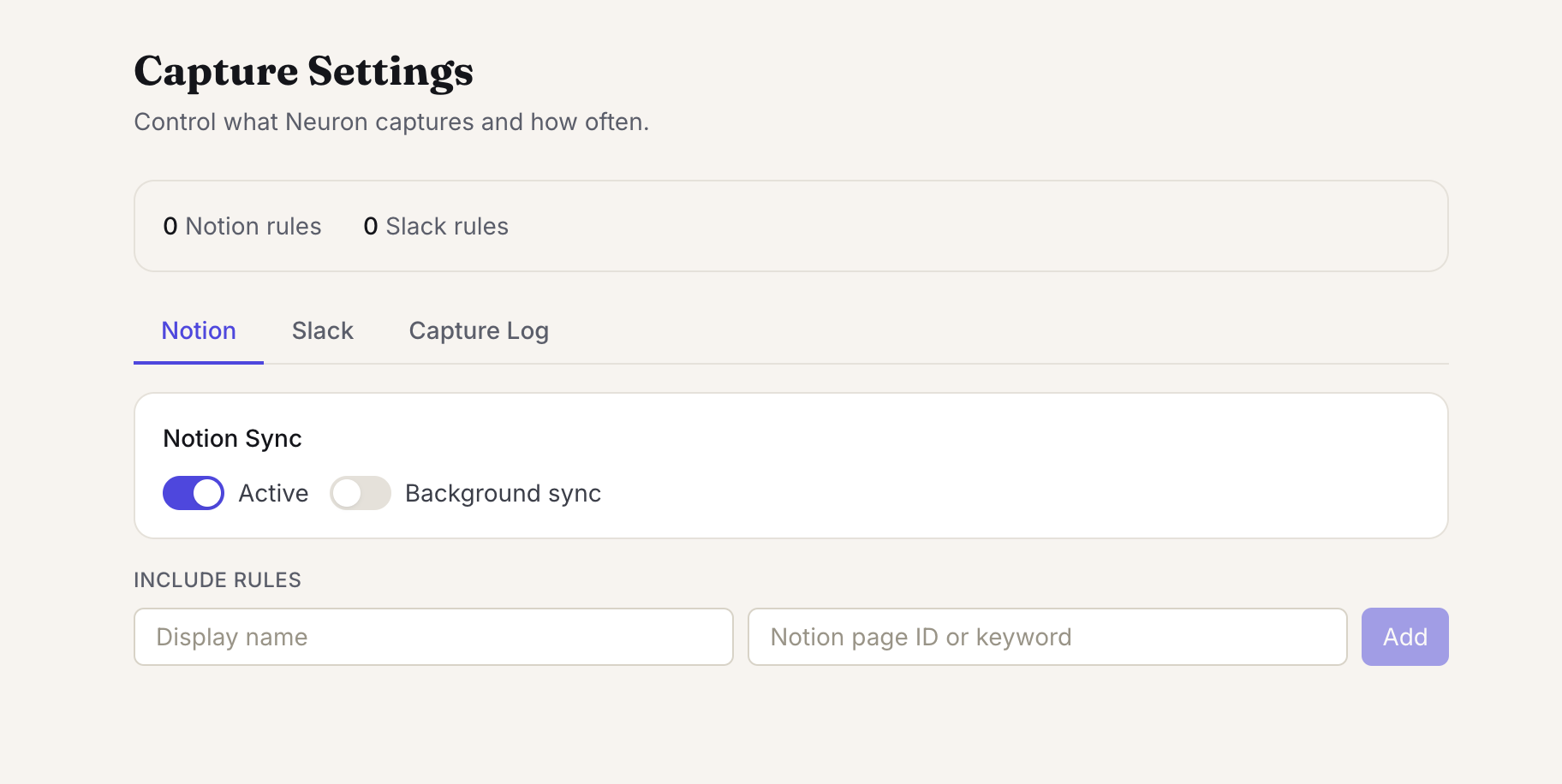Click the 'Notion Sync' heading
Screen dimensions: 1562x784
click(x=232, y=438)
